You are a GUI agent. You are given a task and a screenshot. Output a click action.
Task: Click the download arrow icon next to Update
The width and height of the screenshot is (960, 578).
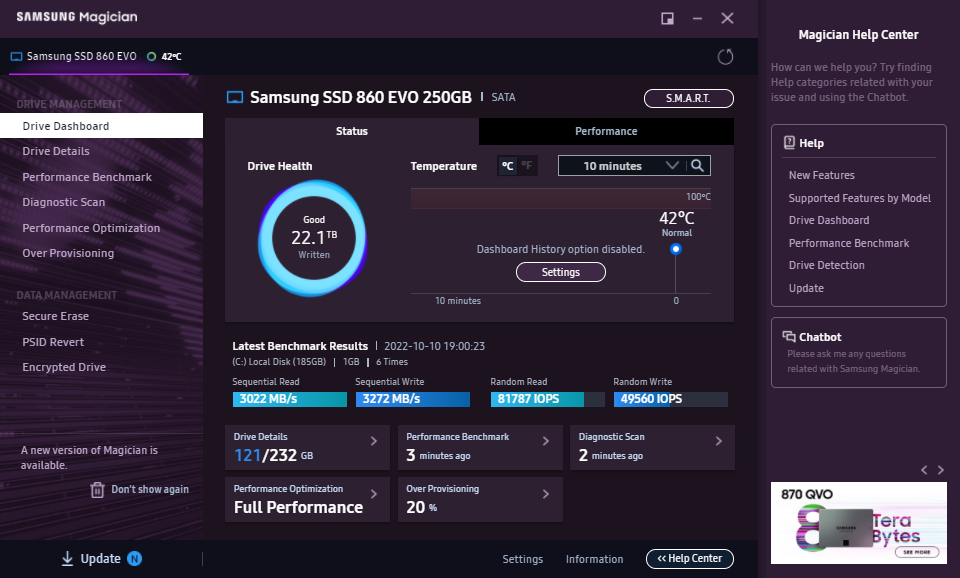[67, 558]
